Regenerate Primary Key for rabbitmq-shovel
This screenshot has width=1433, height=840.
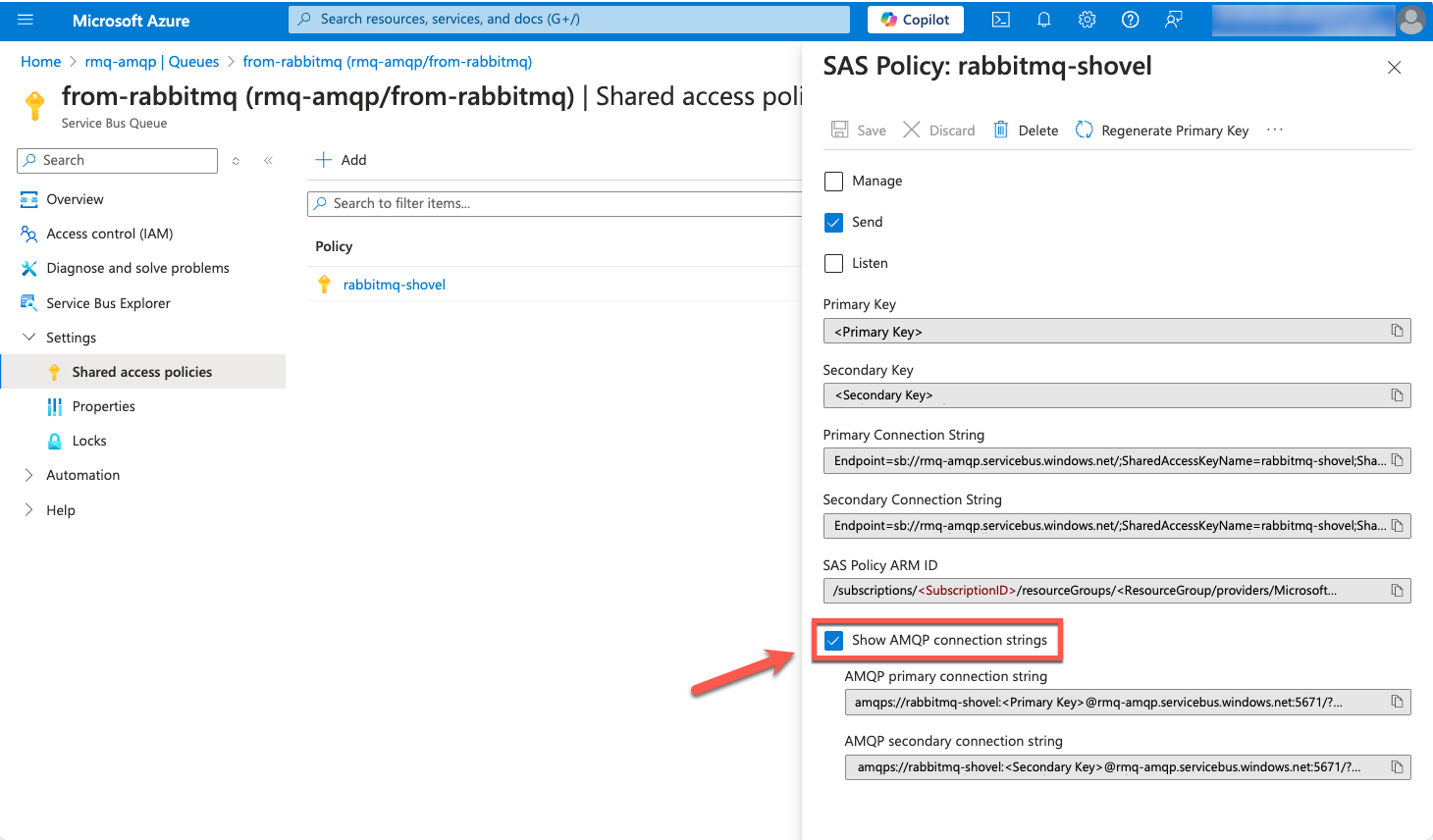tap(1161, 130)
